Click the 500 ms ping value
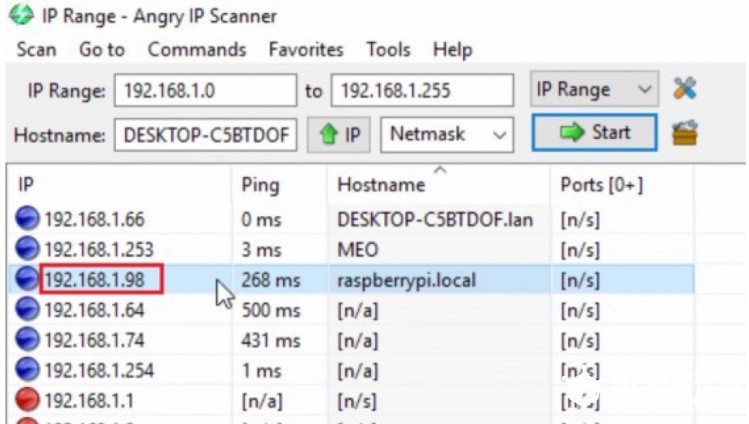 [271, 310]
